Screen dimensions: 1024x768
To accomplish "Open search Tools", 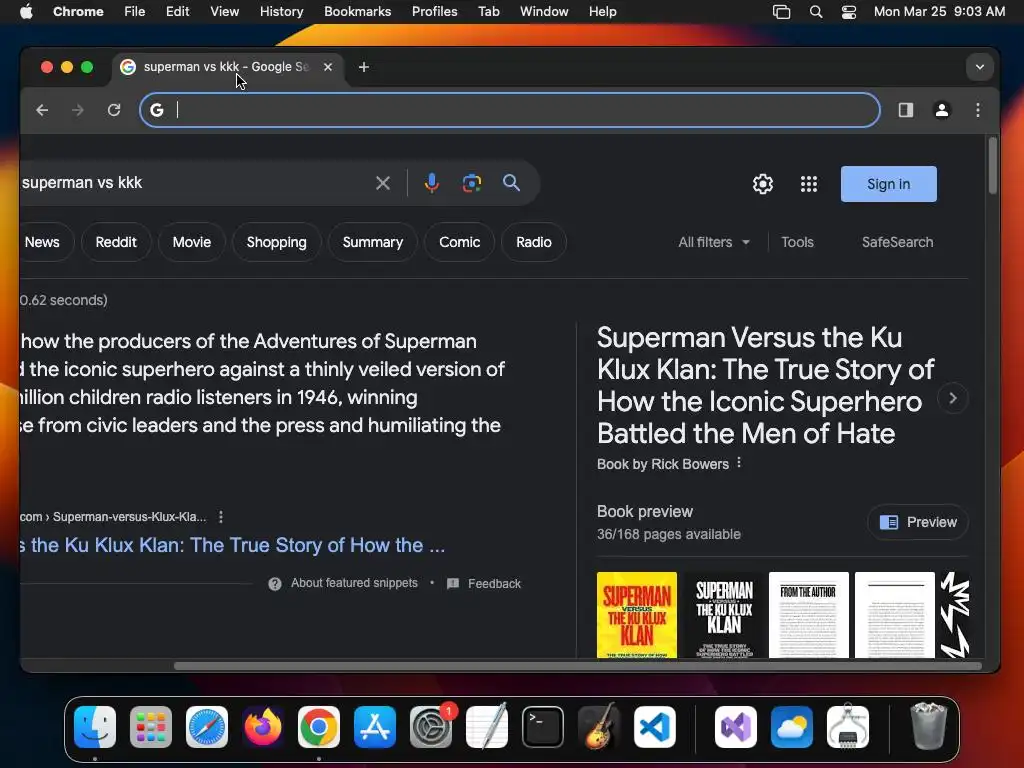I will (x=797, y=242).
